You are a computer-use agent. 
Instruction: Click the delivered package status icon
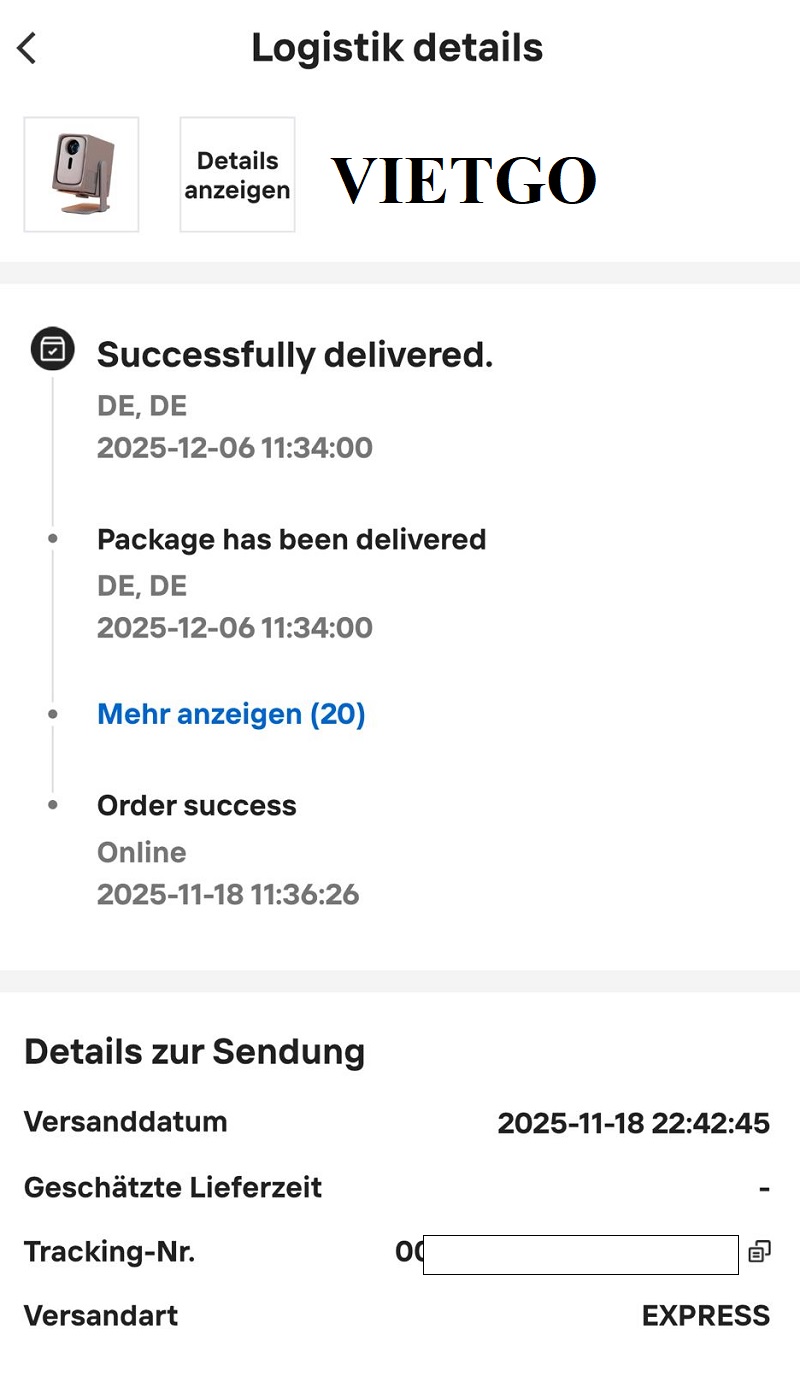pyautogui.click(x=52, y=349)
